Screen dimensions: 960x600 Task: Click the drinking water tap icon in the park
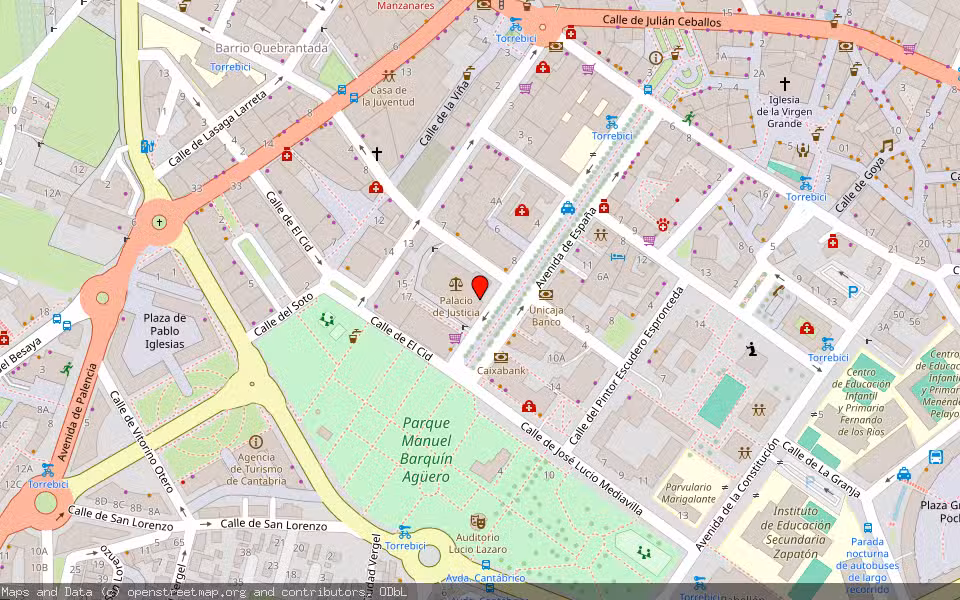[x=354, y=336]
